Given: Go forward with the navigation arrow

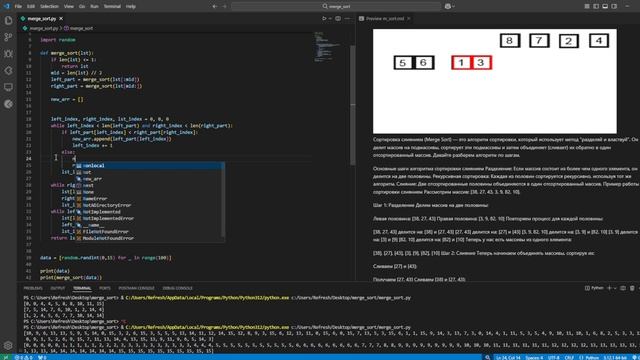Looking at the screenshot, I should (x=224, y=6).
